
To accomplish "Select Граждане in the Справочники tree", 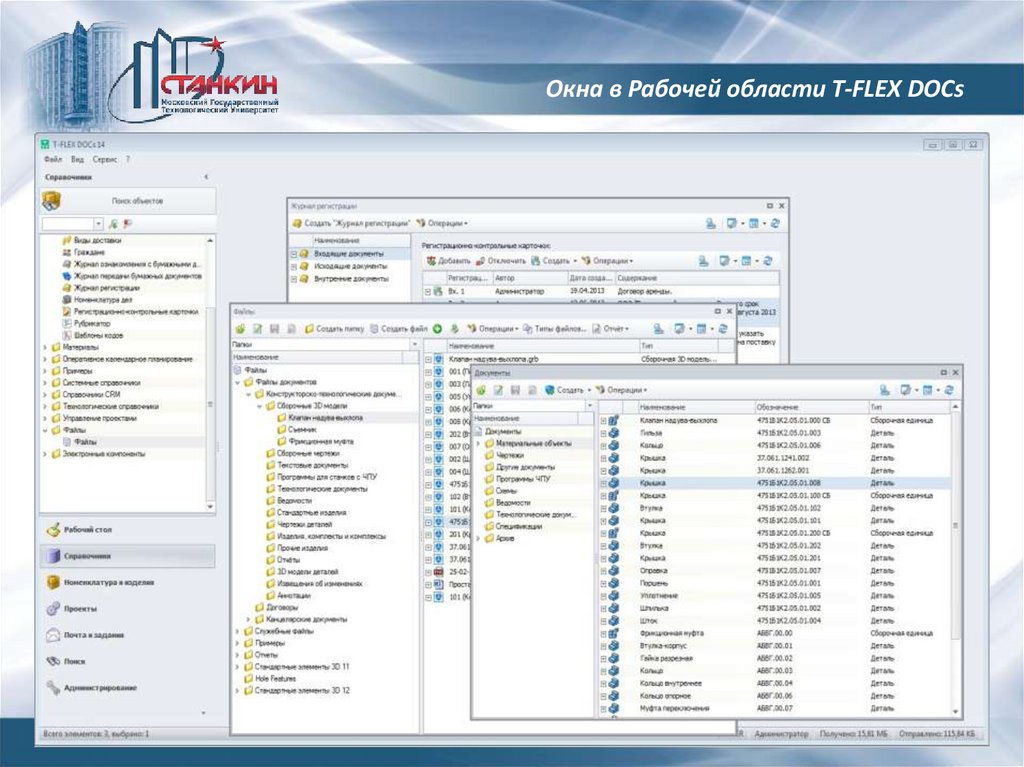I will click(89, 252).
